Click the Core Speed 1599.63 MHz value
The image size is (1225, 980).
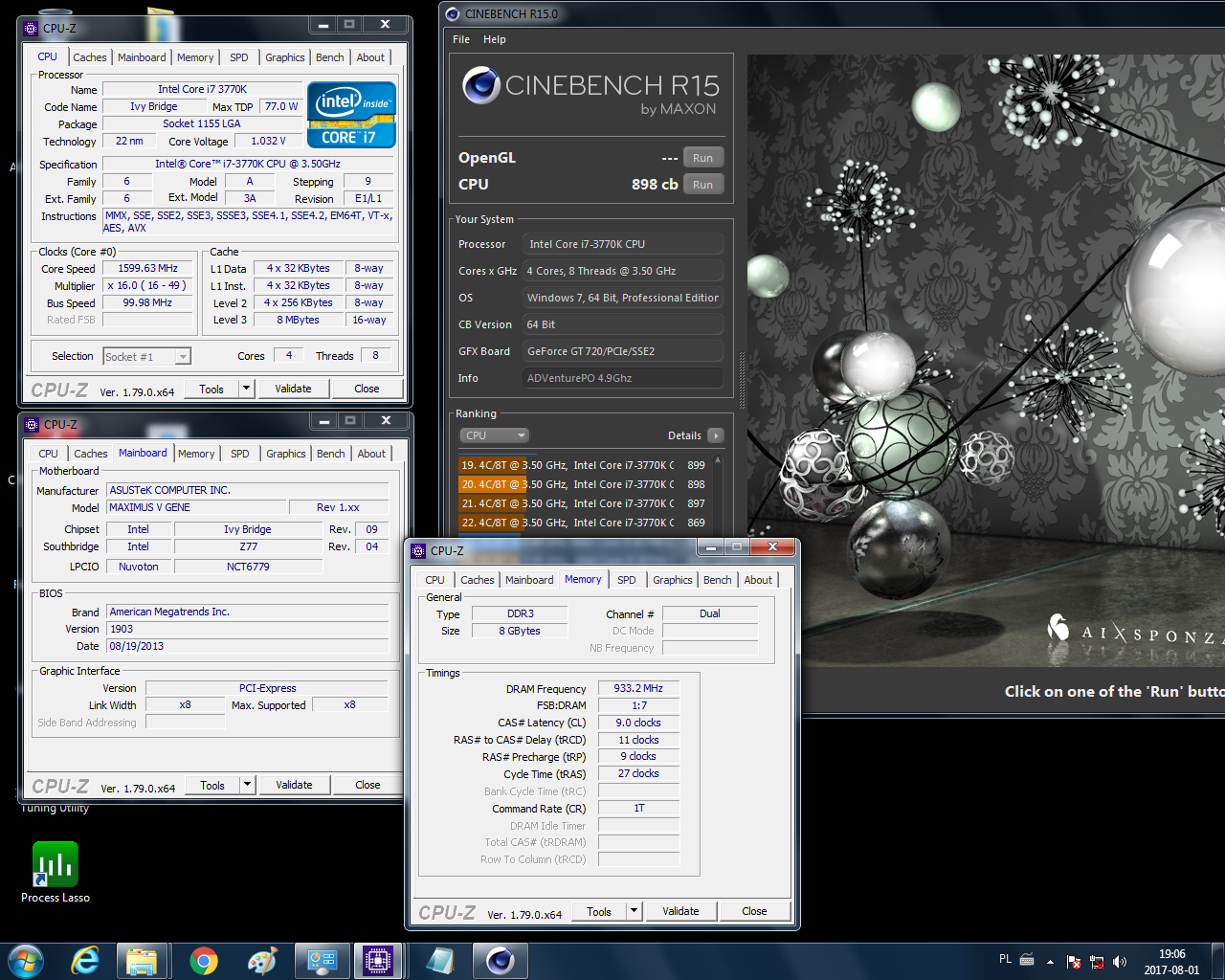147,269
